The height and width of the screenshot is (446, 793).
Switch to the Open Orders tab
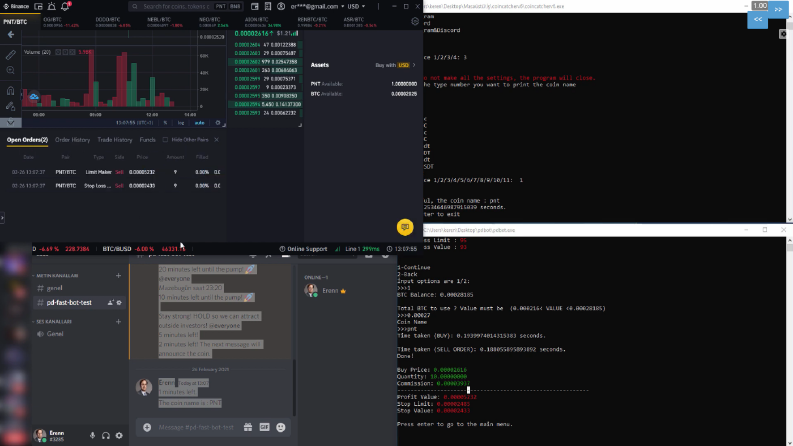click(27, 140)
